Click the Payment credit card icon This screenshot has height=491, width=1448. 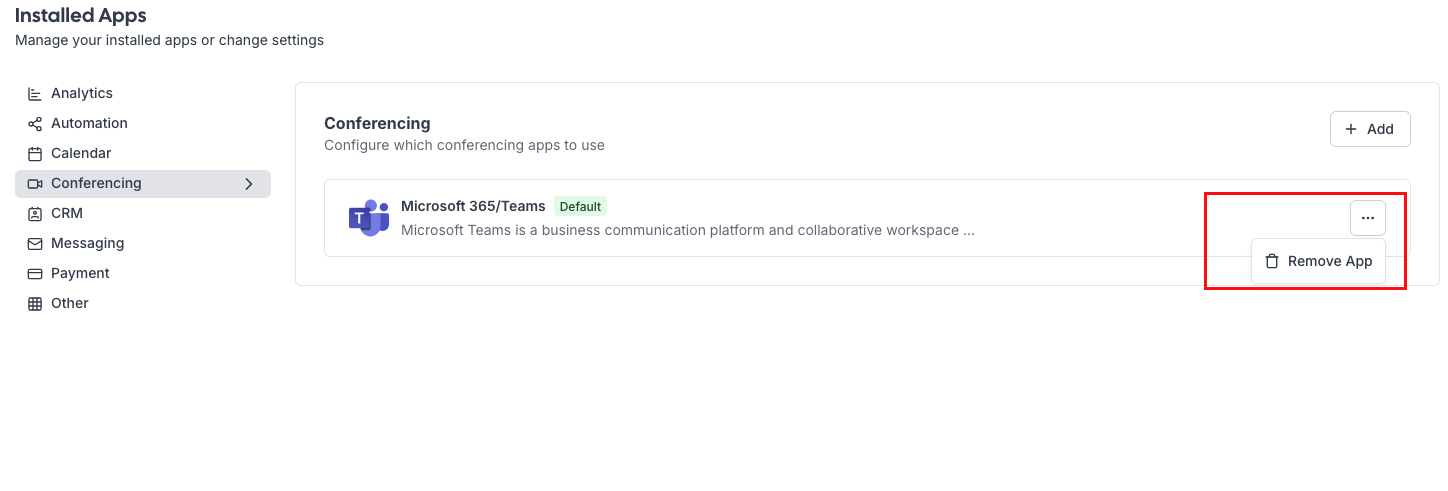click(x=35, y=274)
